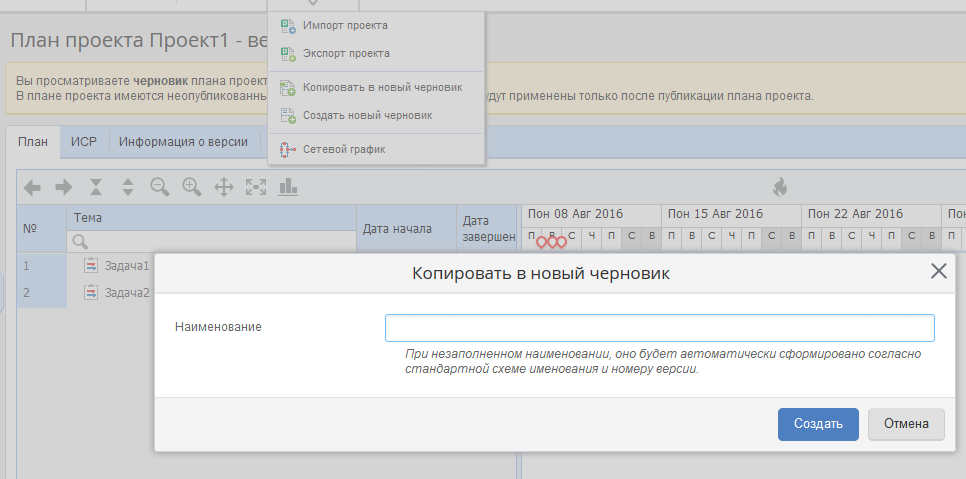
Task: Click the left arrow icon in Gantt toolbar
Action: [32, 186]
